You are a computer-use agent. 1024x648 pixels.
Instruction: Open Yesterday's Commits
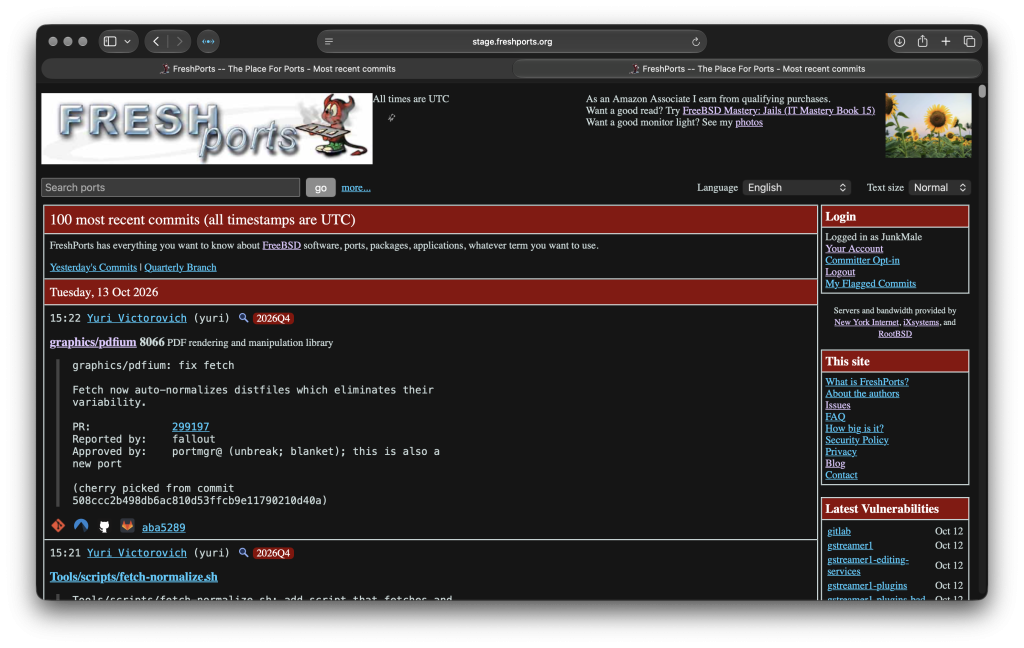click(93, 267)
